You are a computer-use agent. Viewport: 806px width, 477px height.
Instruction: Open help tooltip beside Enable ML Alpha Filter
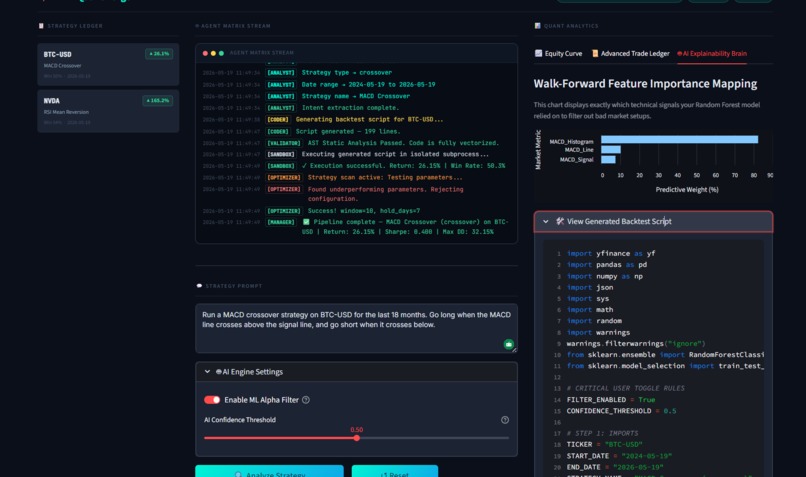point(306,400)
